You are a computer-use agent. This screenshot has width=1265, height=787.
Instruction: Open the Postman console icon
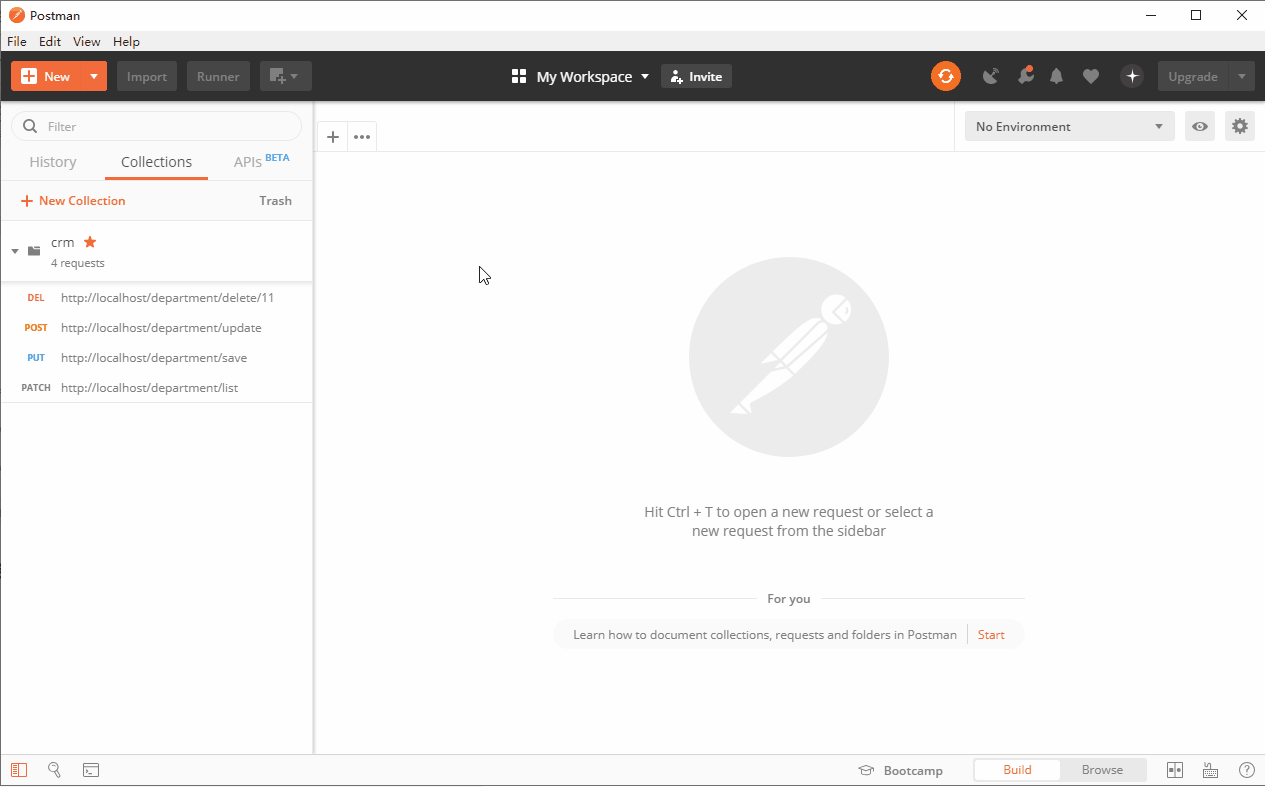point(91,770)
